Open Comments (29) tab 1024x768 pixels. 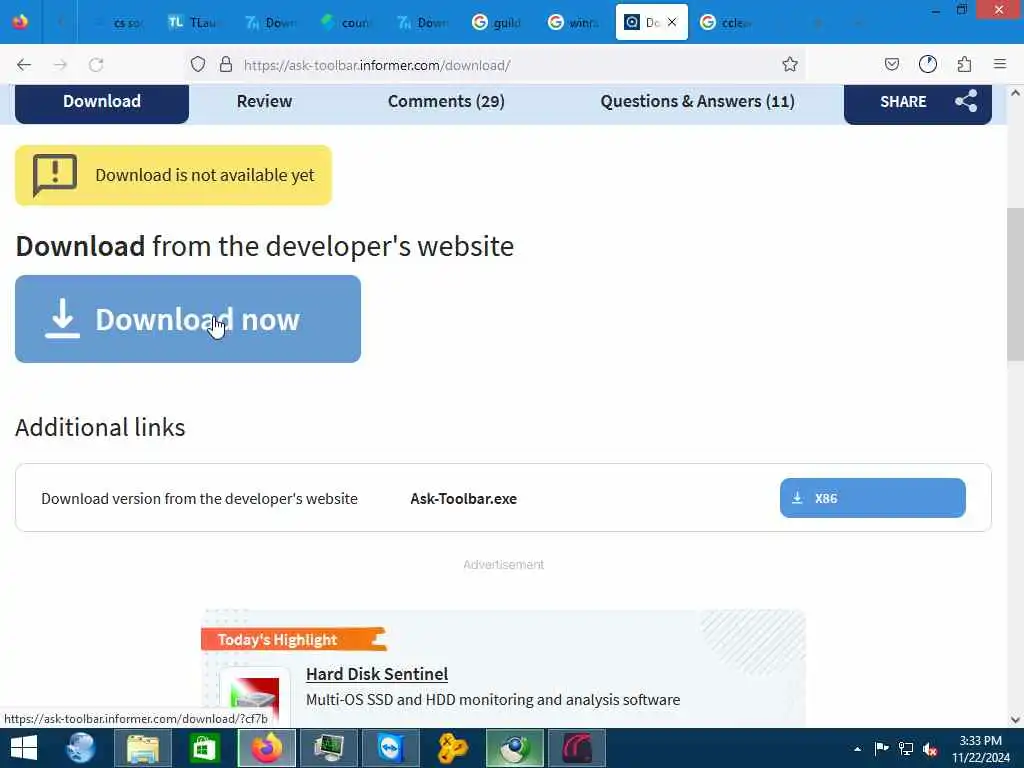tap(446, 101)
